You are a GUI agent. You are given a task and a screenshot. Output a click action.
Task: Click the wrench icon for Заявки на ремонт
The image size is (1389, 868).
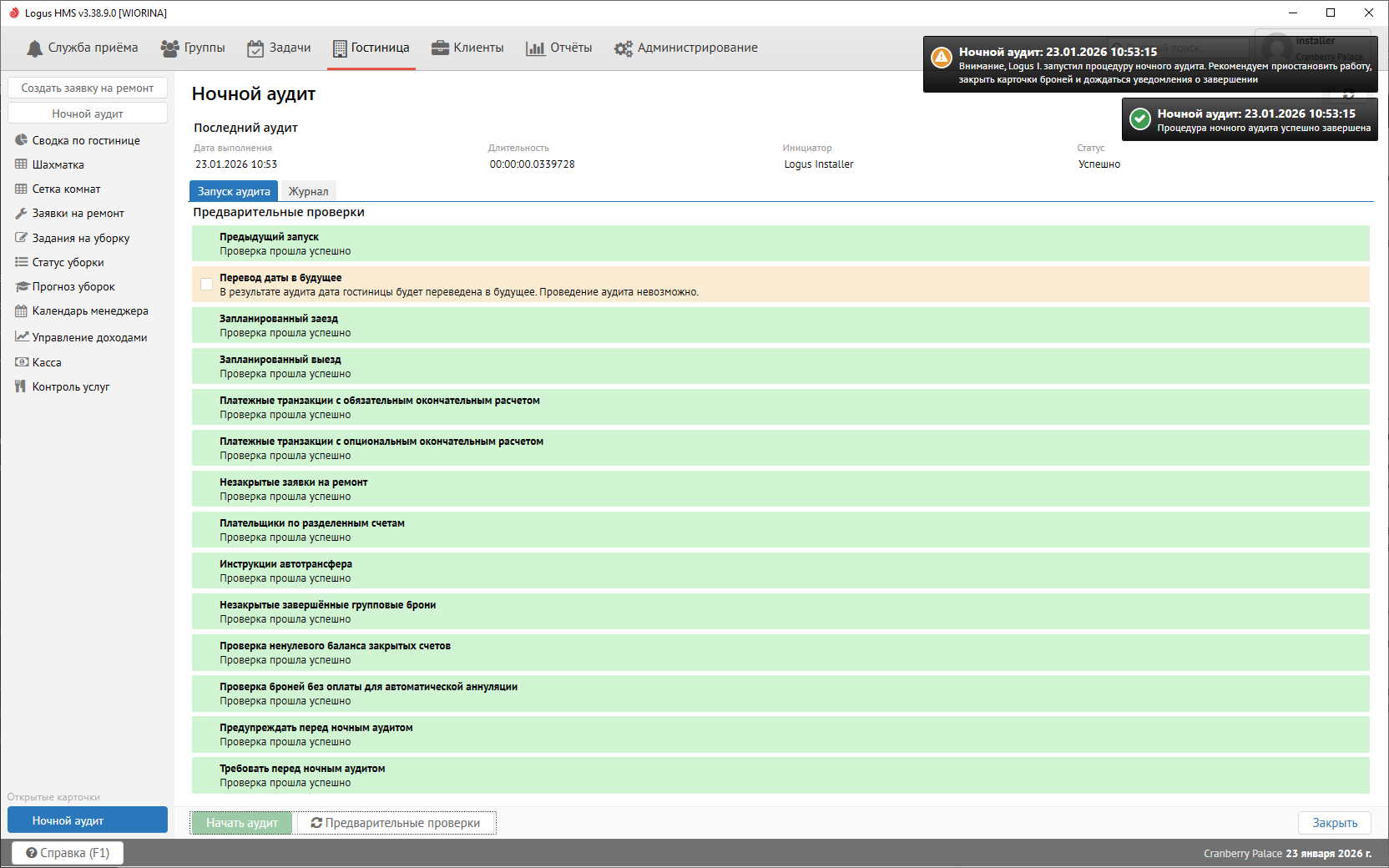22,214
